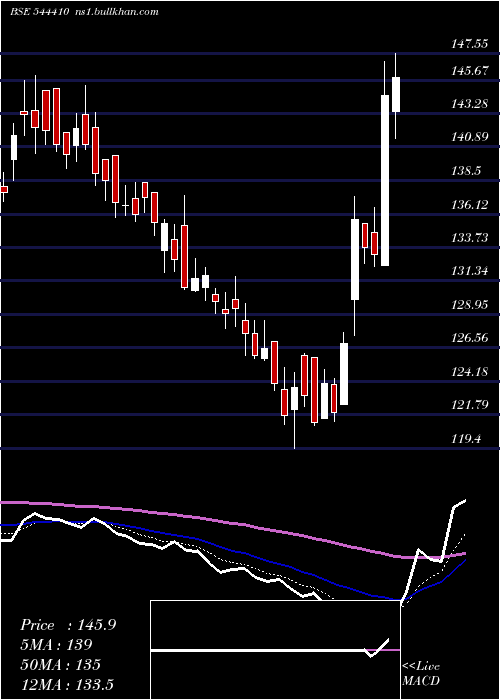The image size is (500, 700).
Task: Click the 147.55 price axis label
Action: [470, 44]
